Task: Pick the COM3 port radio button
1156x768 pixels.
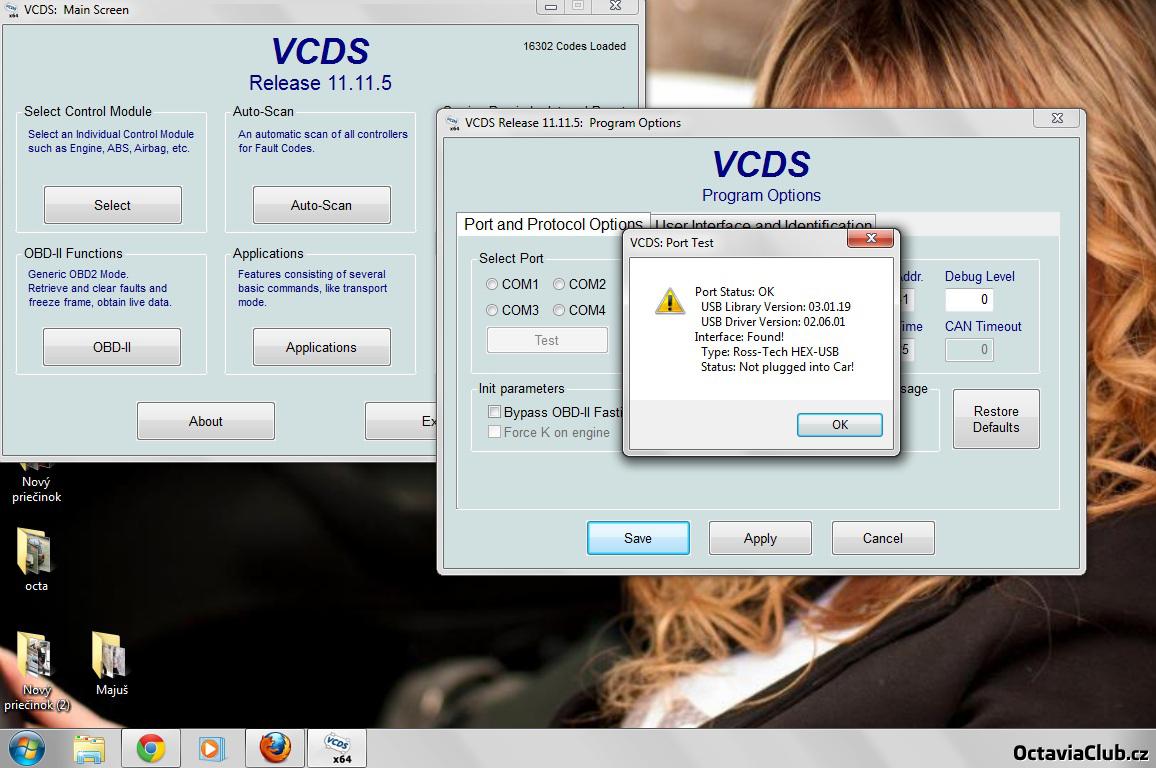Action: [x=492, y=311]
